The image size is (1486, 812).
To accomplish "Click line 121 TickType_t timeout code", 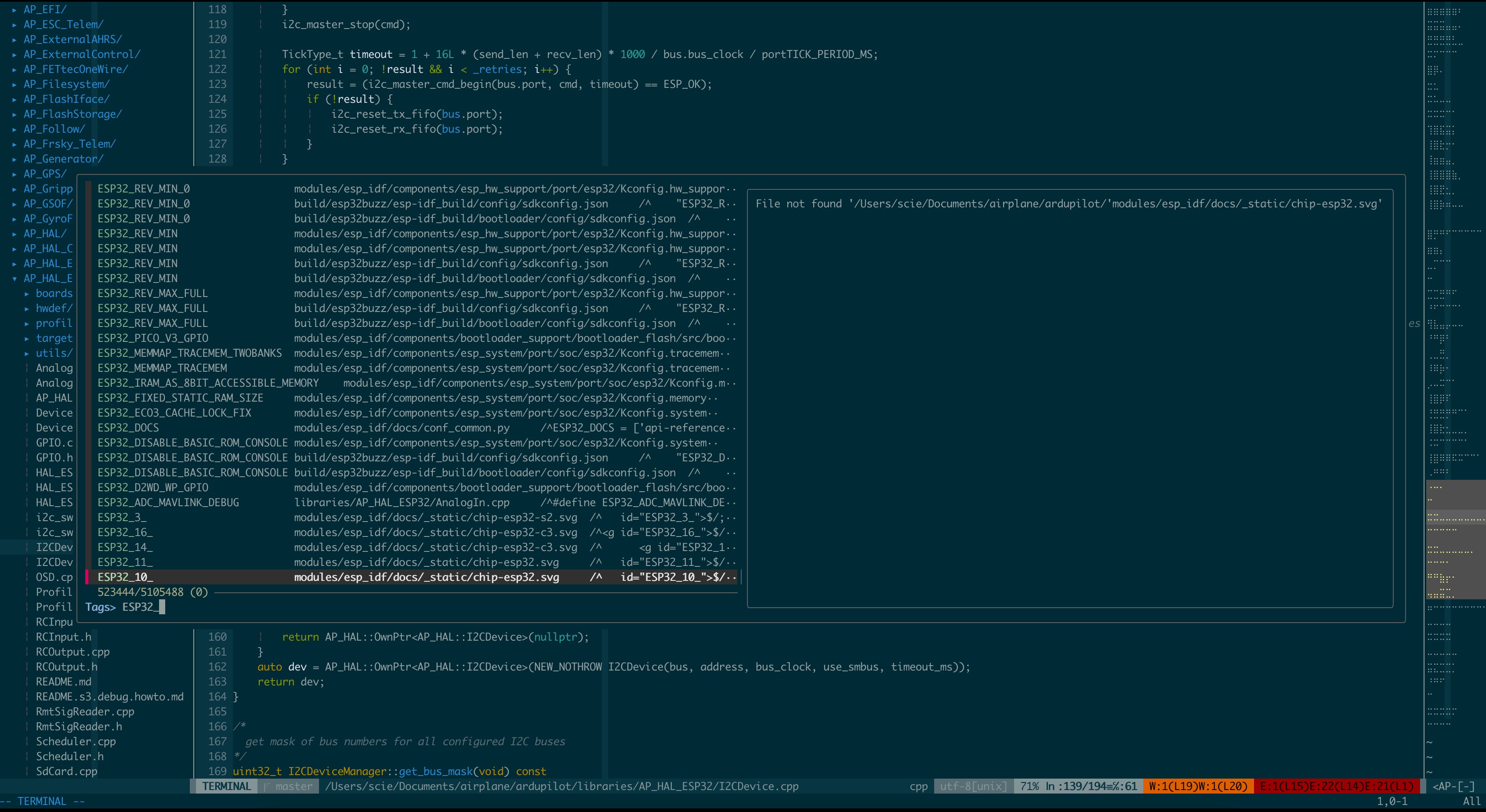I will pos(580,55).
